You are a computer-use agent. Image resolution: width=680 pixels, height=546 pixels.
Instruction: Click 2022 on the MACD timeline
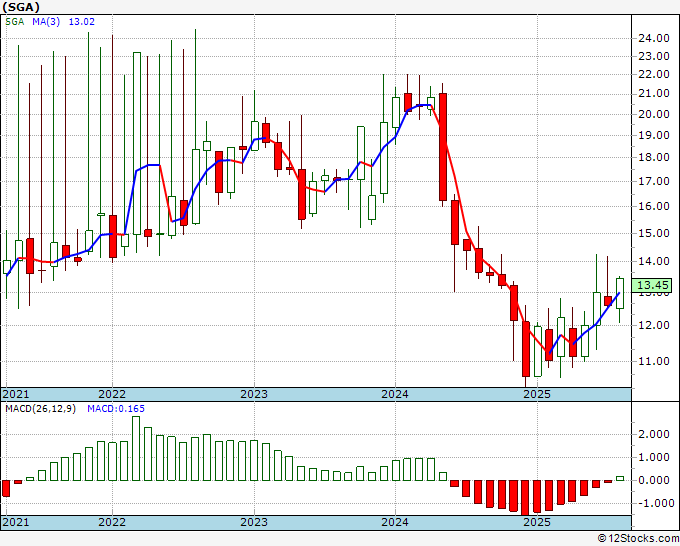[112, 522]
